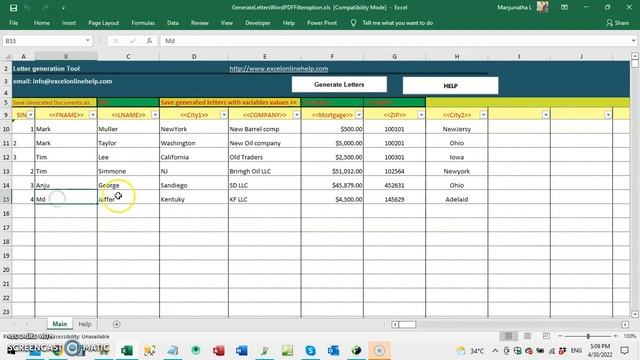Viewport: 640px width, 360px height.
Task: Open the <<LNAME>> filter dropdown
Action: point(155,115)
